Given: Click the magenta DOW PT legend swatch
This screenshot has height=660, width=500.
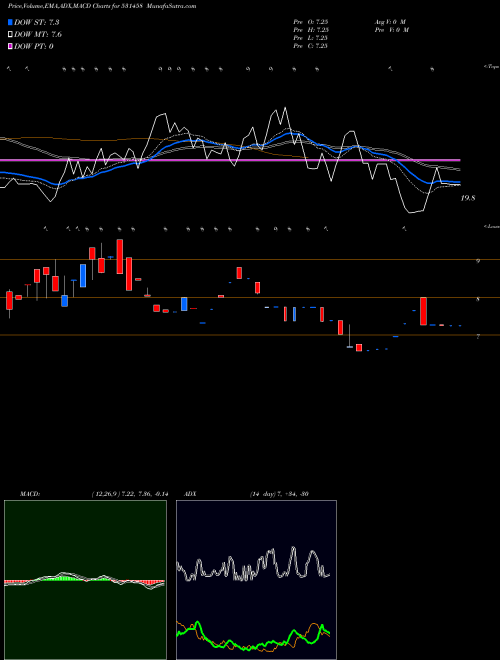Looking at the screenshot, I should (11, 46).
